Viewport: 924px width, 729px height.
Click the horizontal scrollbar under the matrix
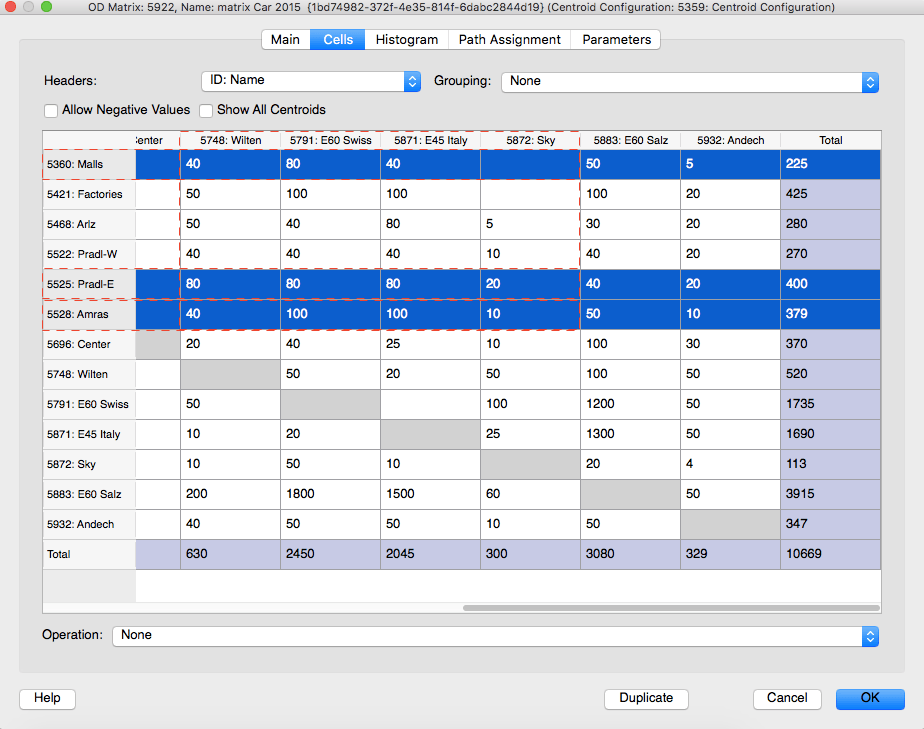pos(671,608)
